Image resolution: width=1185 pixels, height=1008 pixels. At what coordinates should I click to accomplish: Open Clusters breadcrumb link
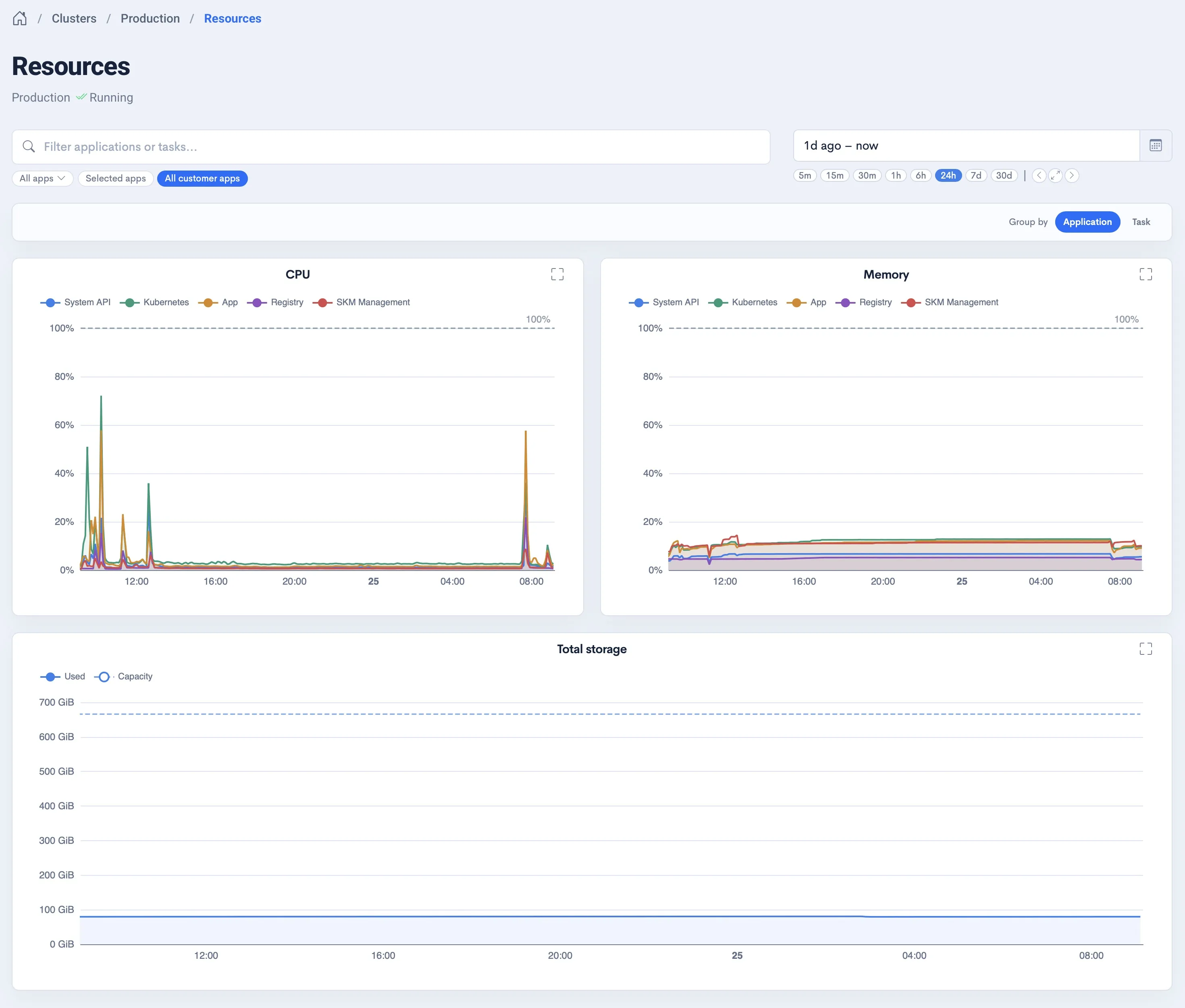[x=74, y=18]
